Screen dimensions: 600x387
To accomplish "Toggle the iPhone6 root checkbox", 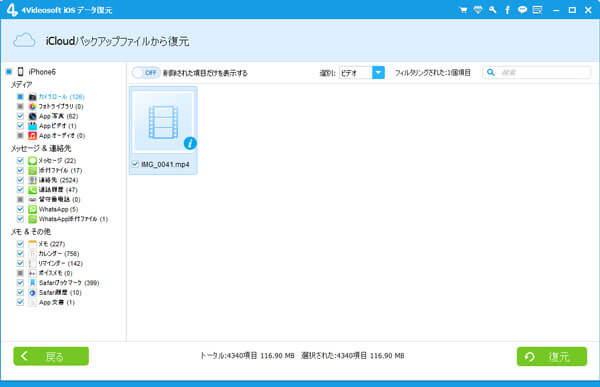I will [x=9, y=72].
